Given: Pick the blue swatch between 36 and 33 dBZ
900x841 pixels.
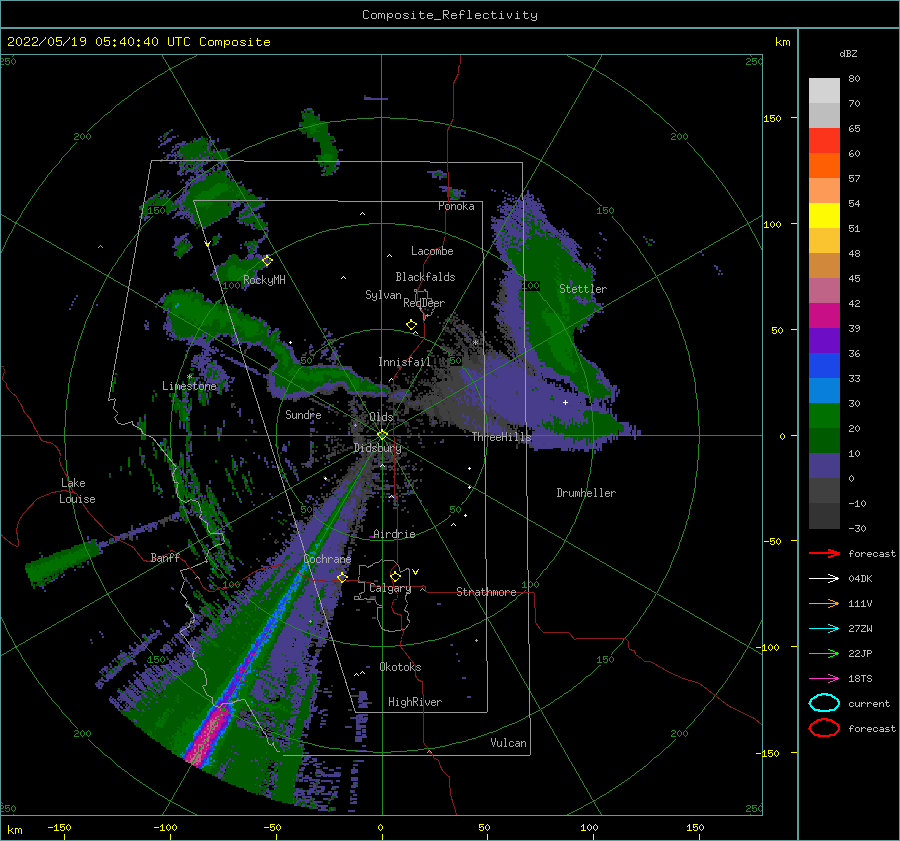Looking at the screenshot, I should tap(824, 366).
